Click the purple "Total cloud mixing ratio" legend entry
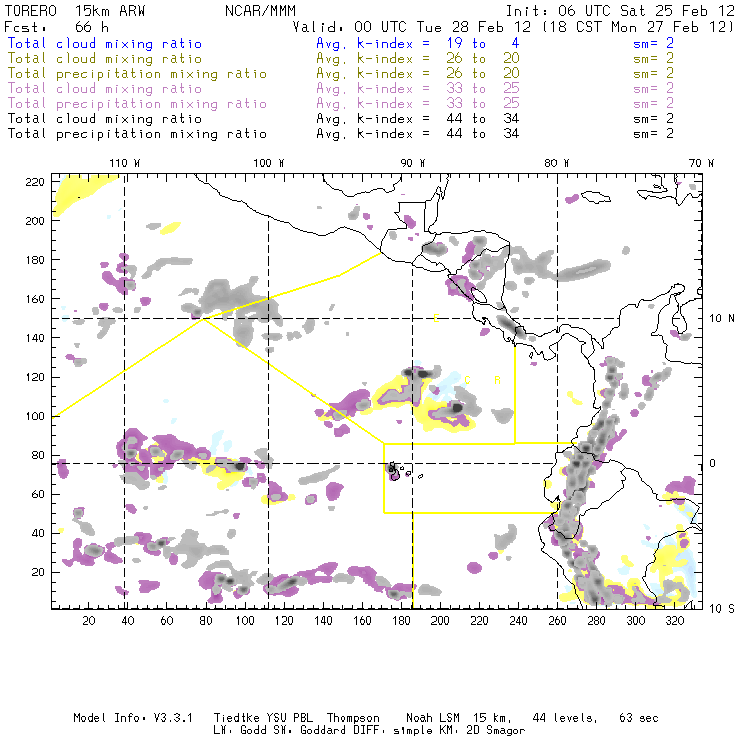 coord(105,89)
